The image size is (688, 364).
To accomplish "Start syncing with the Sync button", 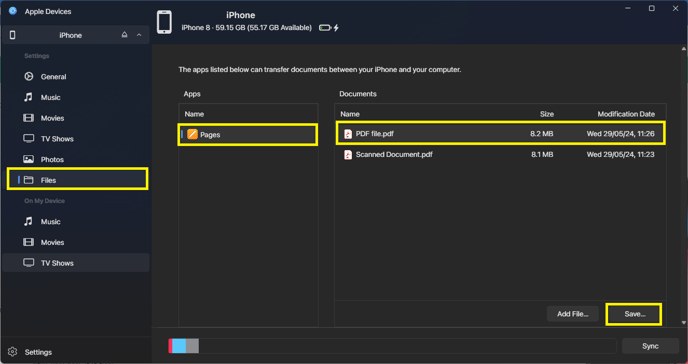I will pyautogui.click(x=650, y=346).
